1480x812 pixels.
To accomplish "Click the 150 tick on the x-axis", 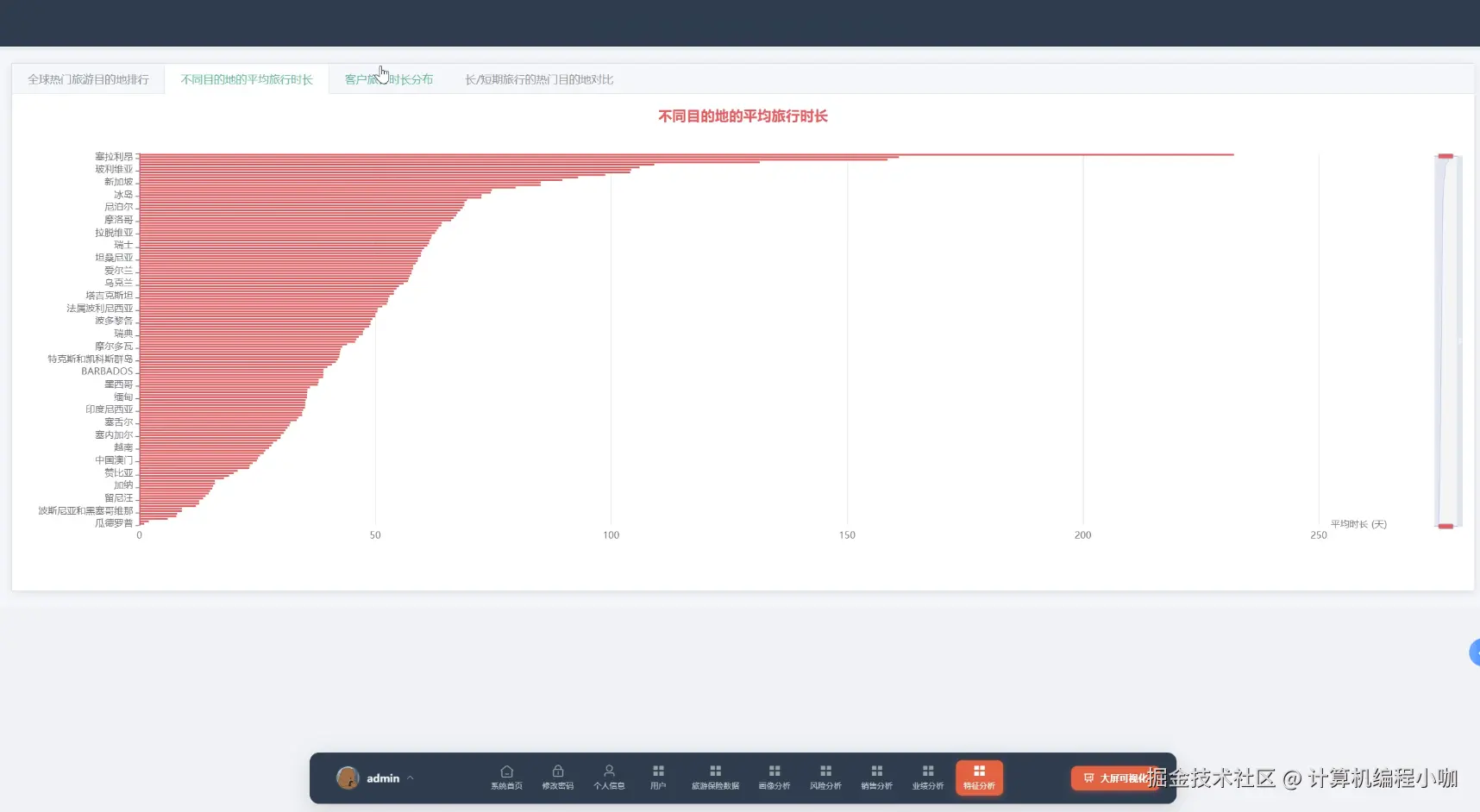I will click(x=847, y=535).
